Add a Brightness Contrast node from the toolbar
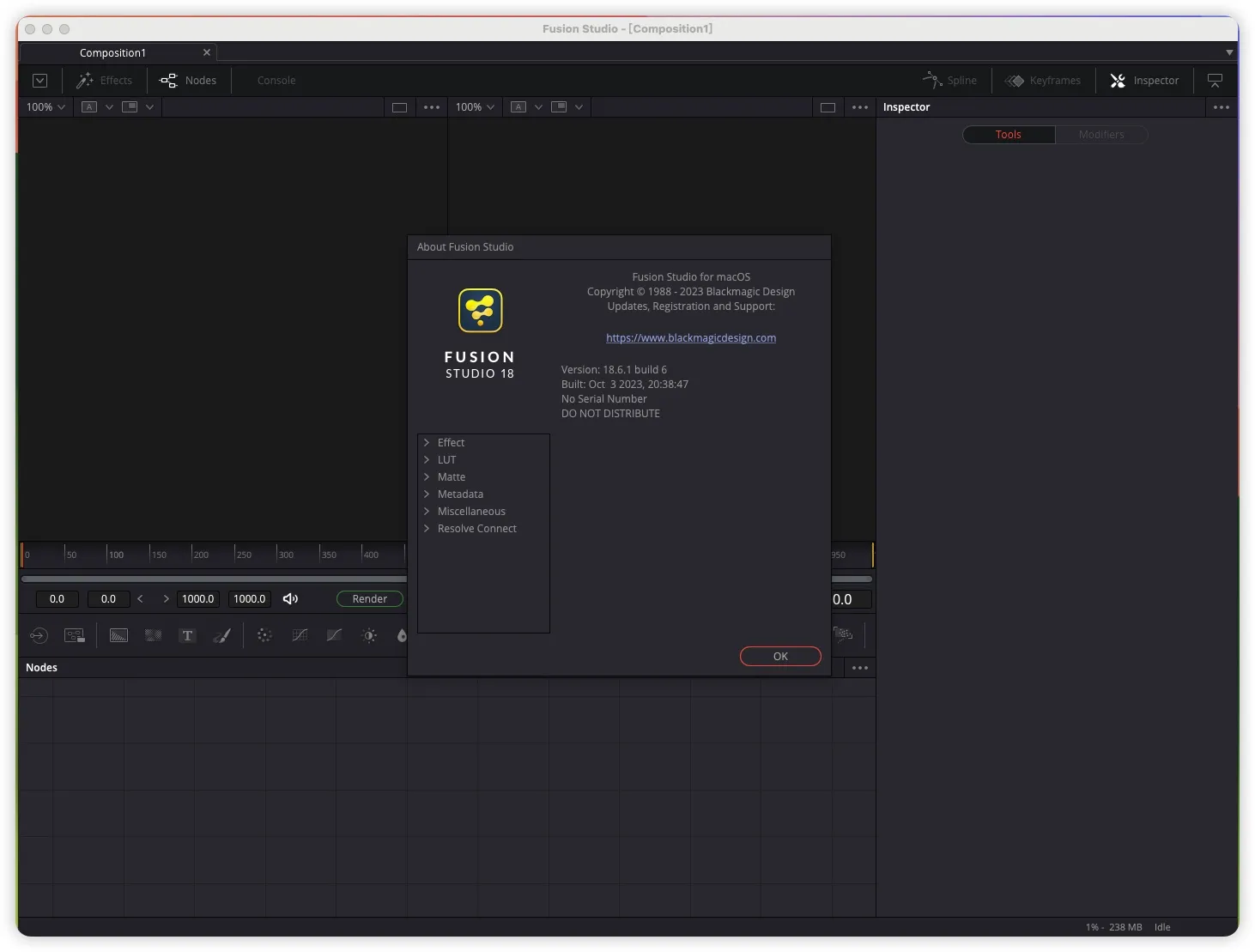 click(369, 635)
